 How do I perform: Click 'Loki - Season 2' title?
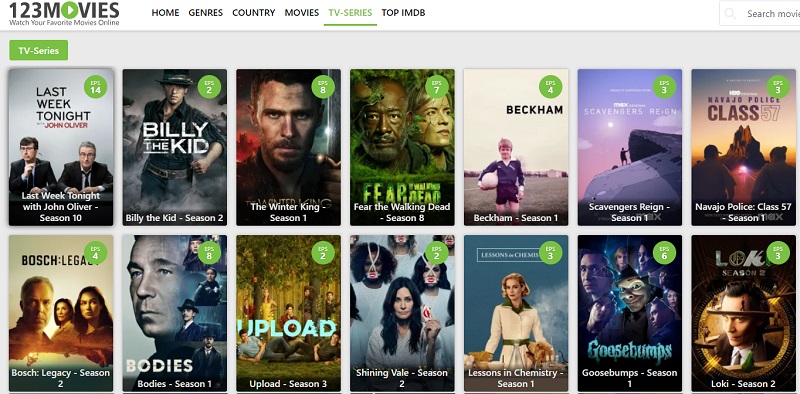click(x=743, y=384)
